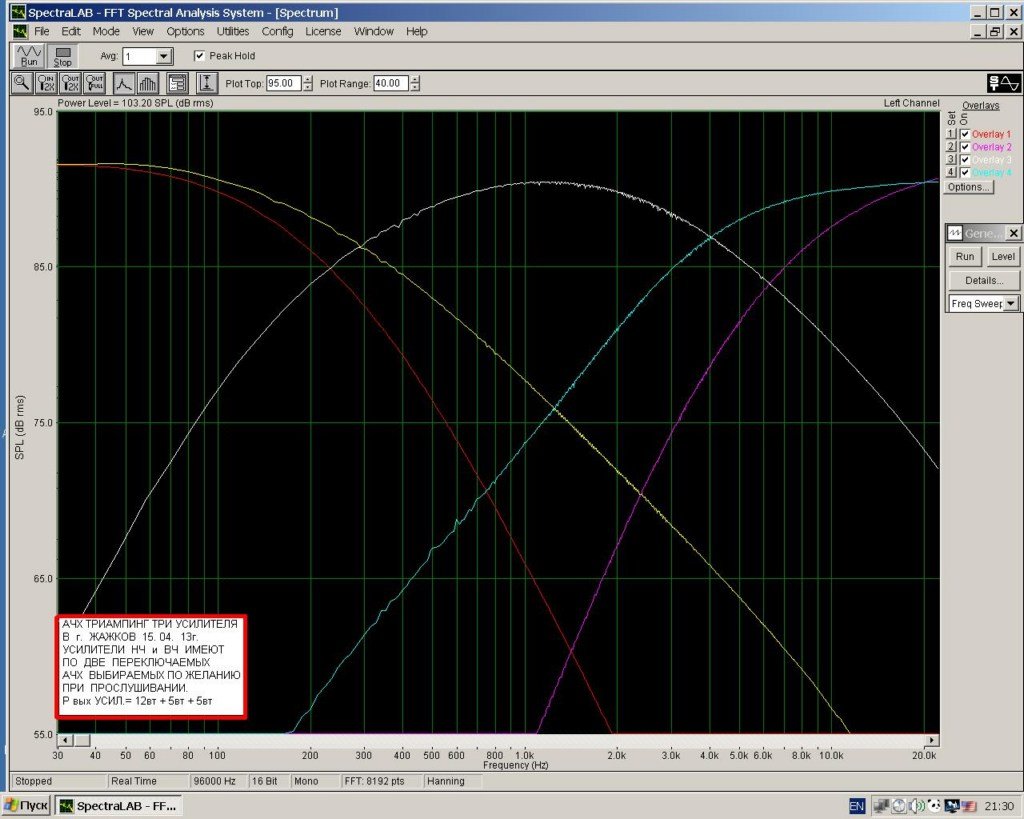Open the View menu
The image size is (1024, 819).
[x=143, y=31]
